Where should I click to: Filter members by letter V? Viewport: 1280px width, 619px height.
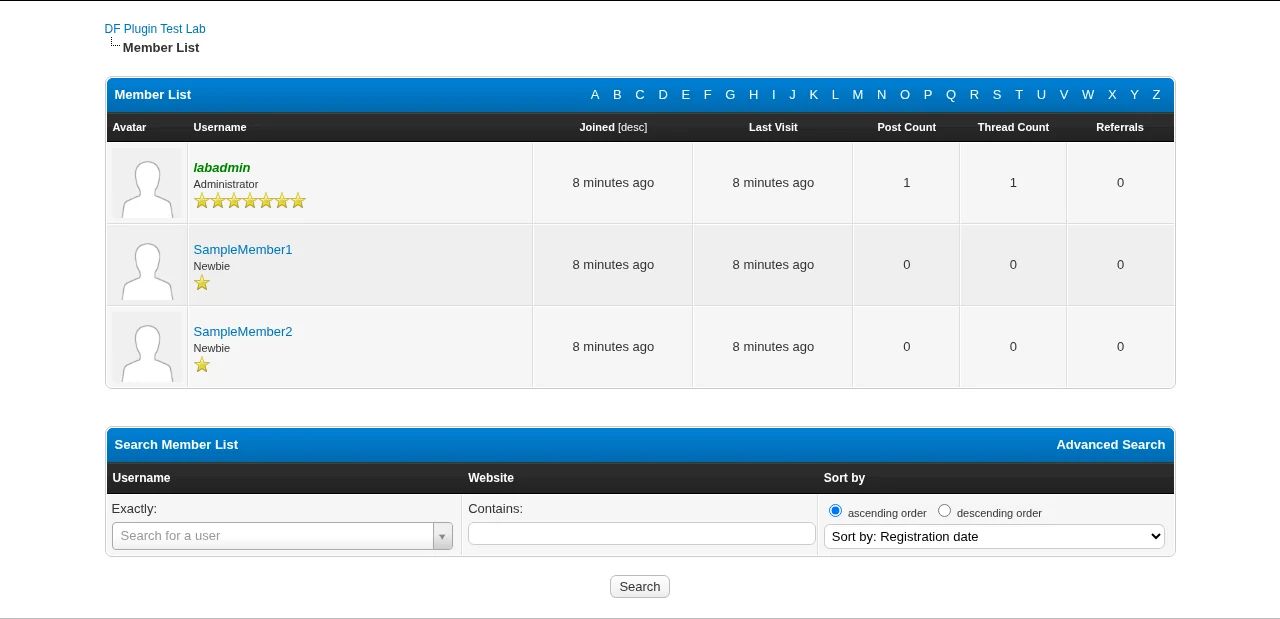[x=1064, y=95]
